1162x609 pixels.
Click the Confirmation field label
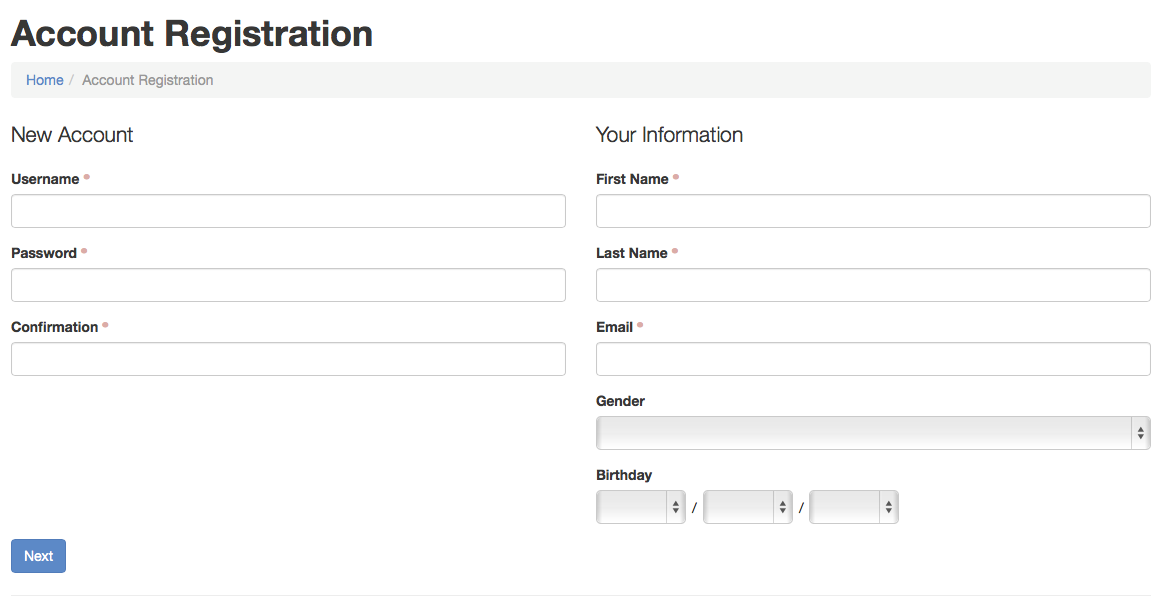coord(54,327)
